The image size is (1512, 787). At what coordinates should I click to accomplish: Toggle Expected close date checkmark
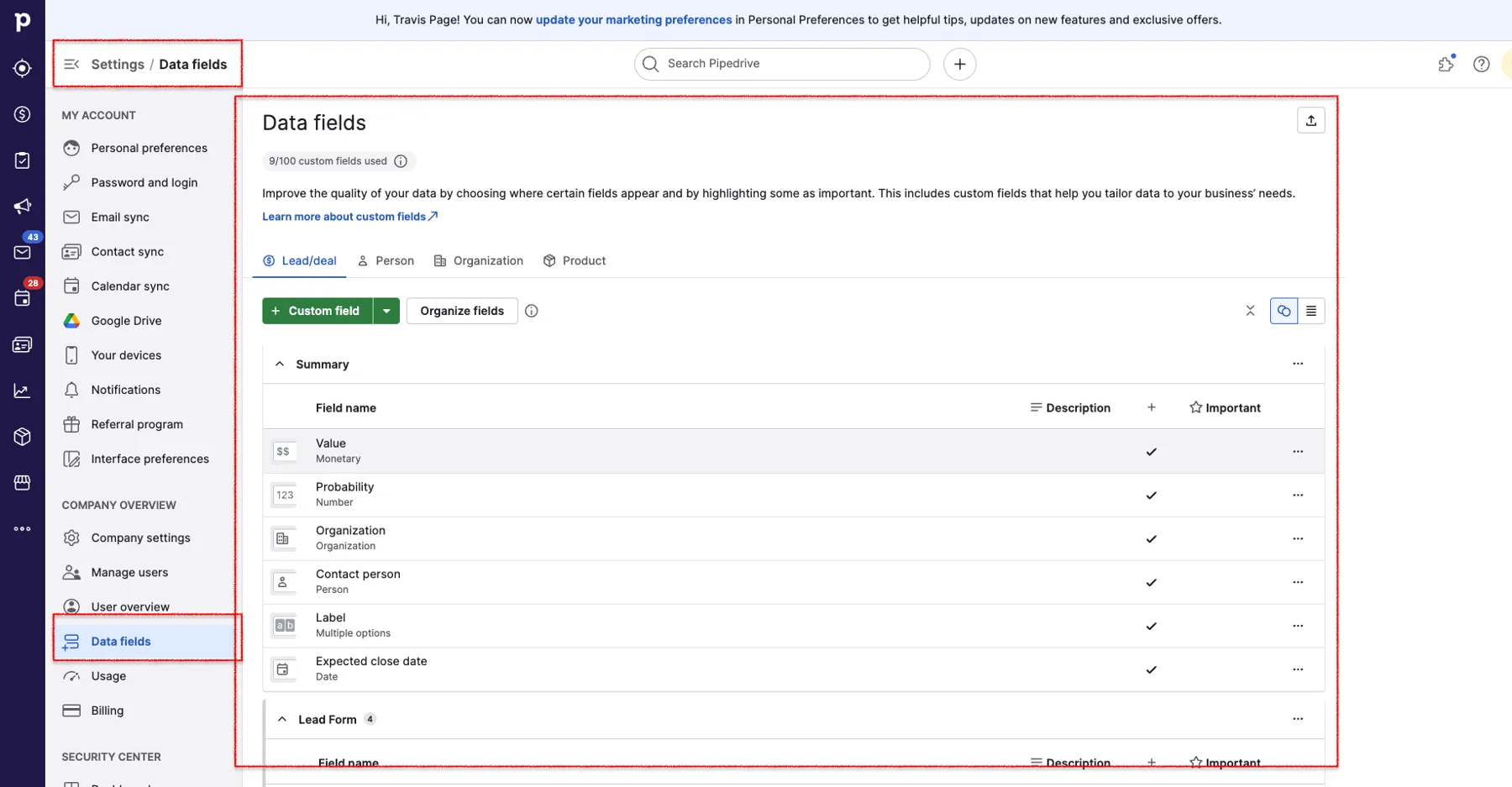click(x=1151, y=670)
